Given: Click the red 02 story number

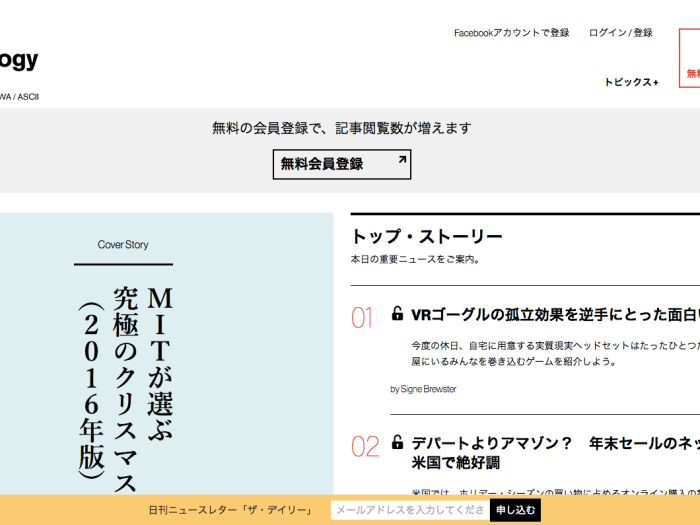Looking at the screenshot, I should point(365,447).
